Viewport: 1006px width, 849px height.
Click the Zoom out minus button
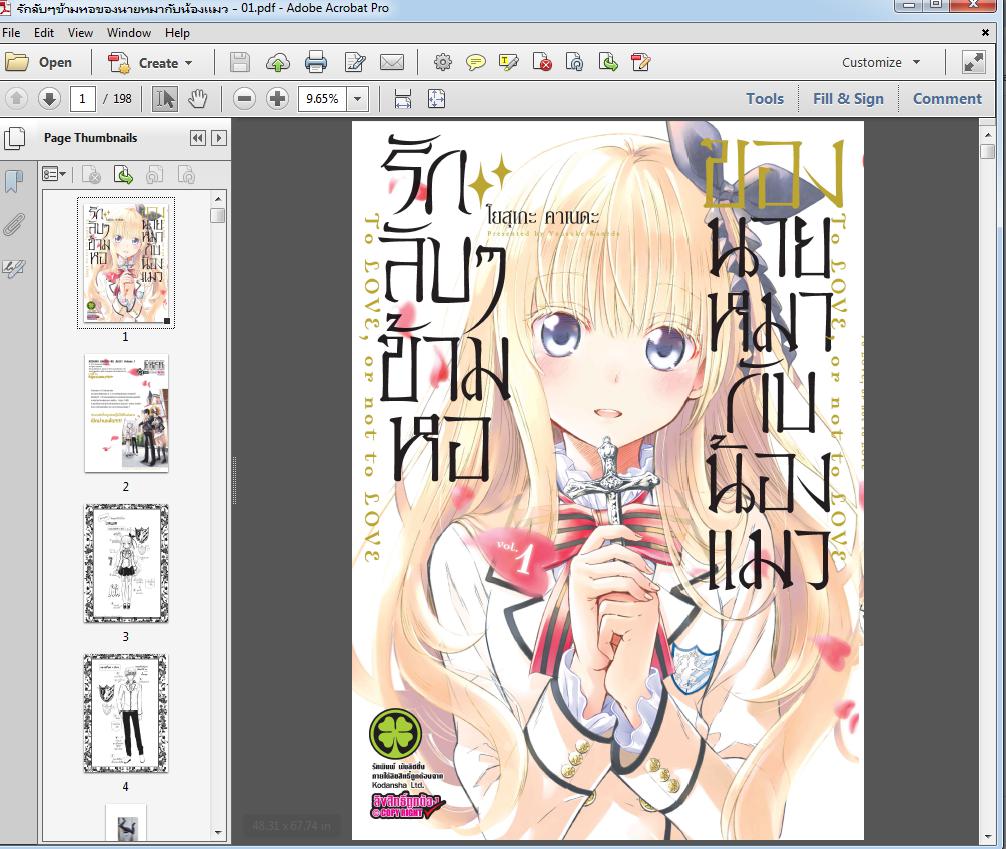coord(244,99)
